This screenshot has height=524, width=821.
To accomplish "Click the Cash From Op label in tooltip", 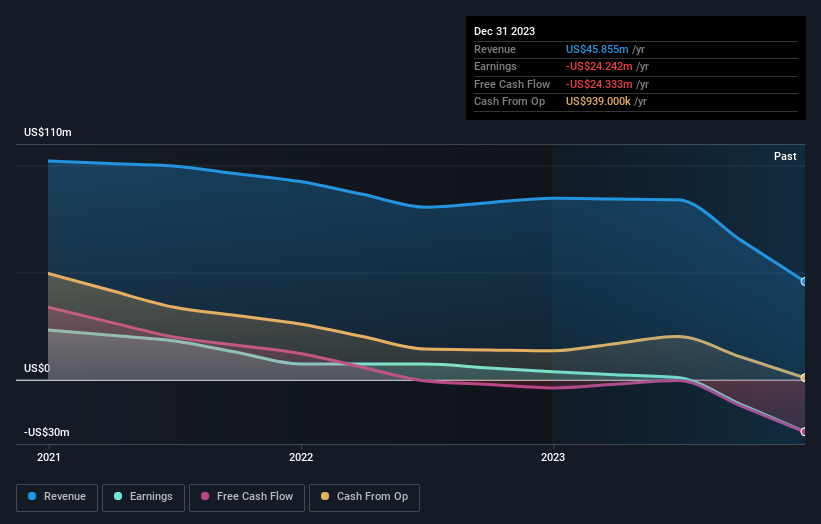I will coord(509,102).
